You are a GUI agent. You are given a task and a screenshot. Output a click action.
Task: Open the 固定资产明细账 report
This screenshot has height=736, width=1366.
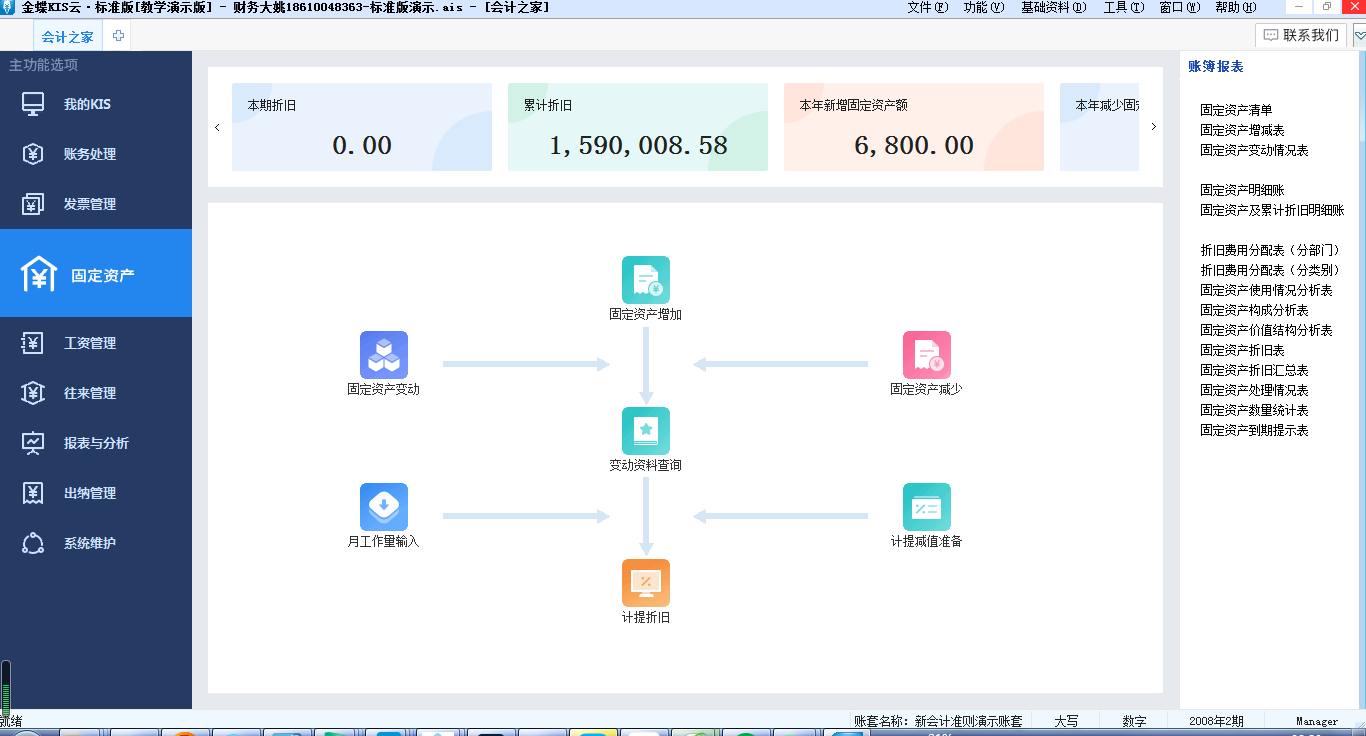[x=1242, y=190]
